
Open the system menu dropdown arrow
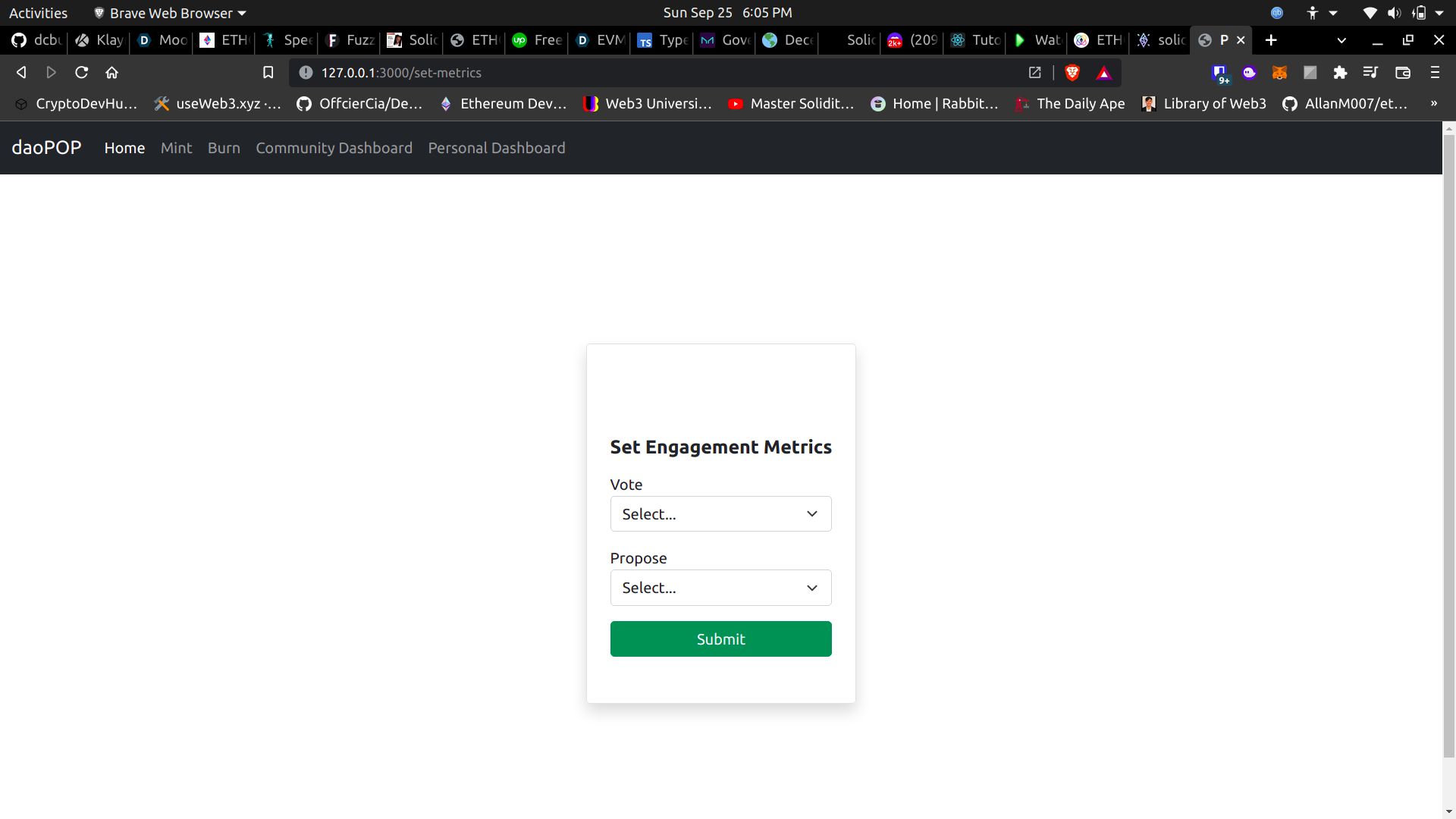coord(1439,13)
